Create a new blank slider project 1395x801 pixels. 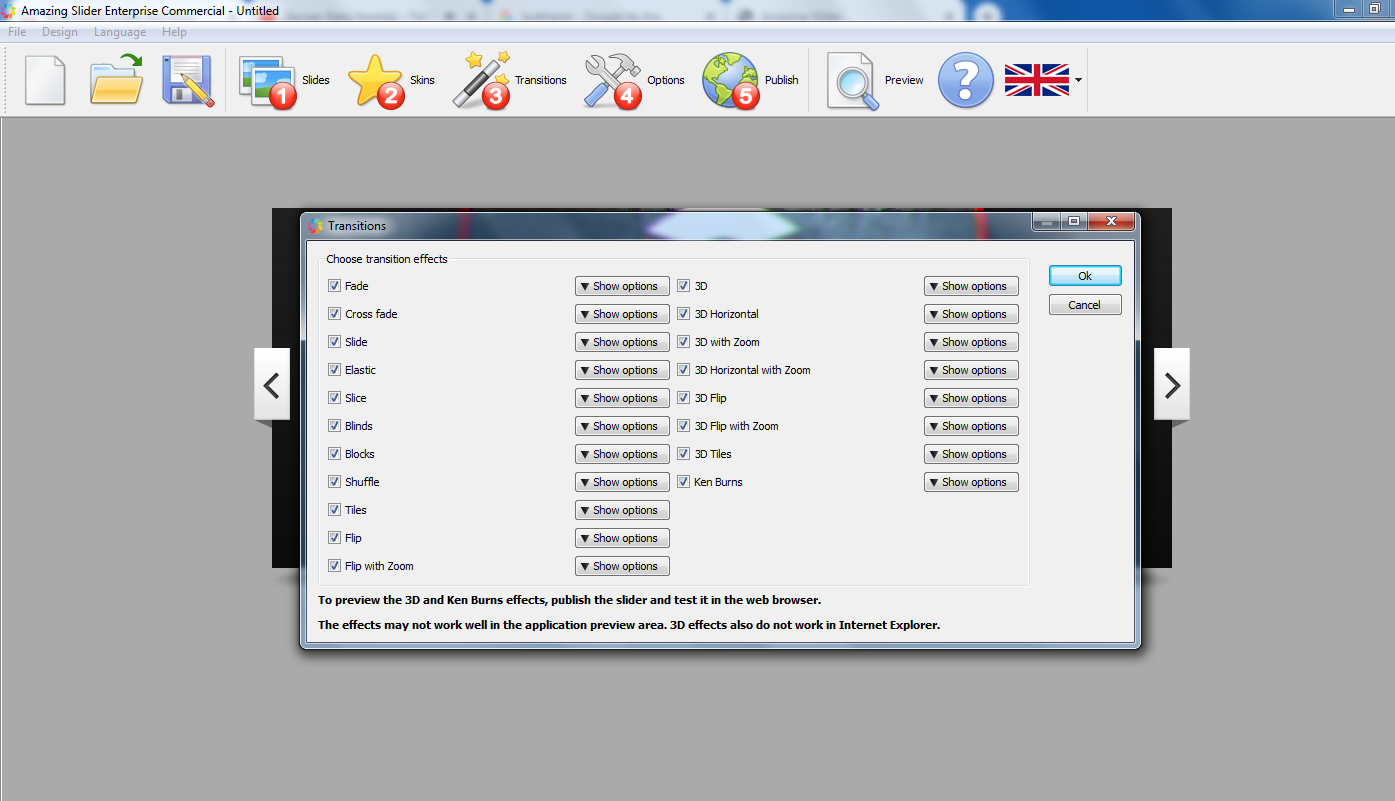(45, 80)
